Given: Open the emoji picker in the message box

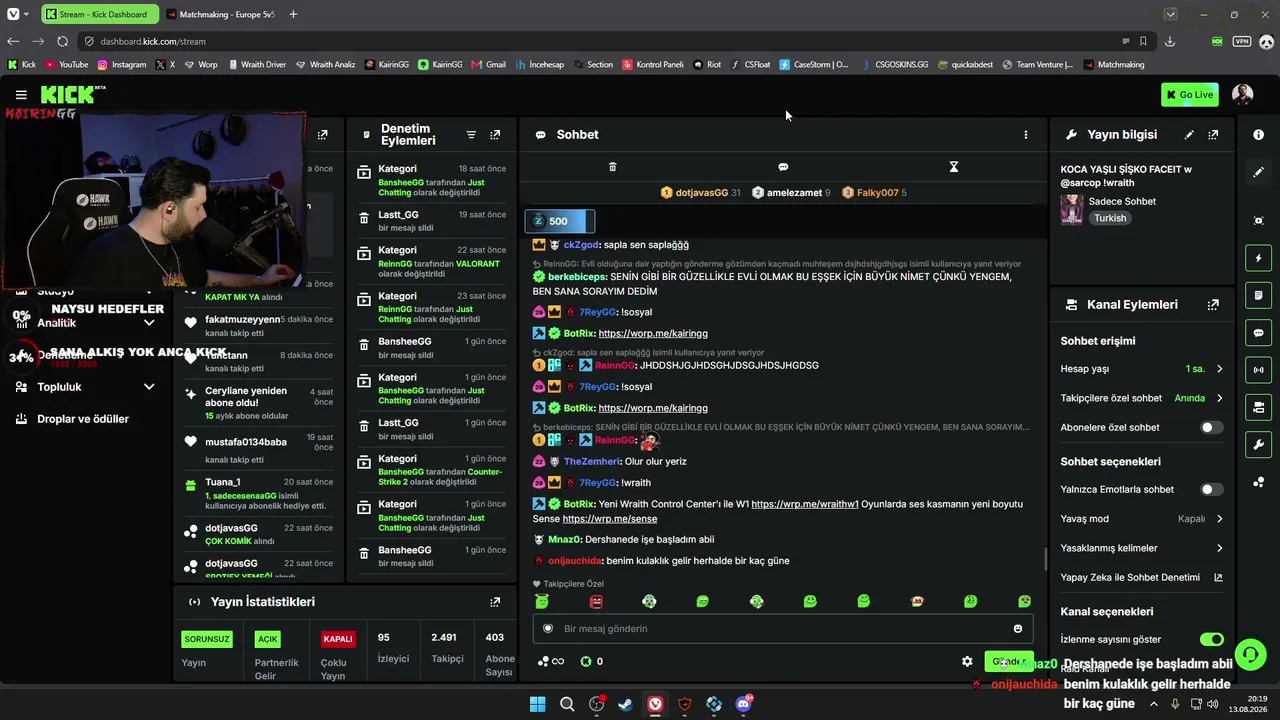Looking at the screenshot, I should pyautogui.click(x=1018, y=629).
